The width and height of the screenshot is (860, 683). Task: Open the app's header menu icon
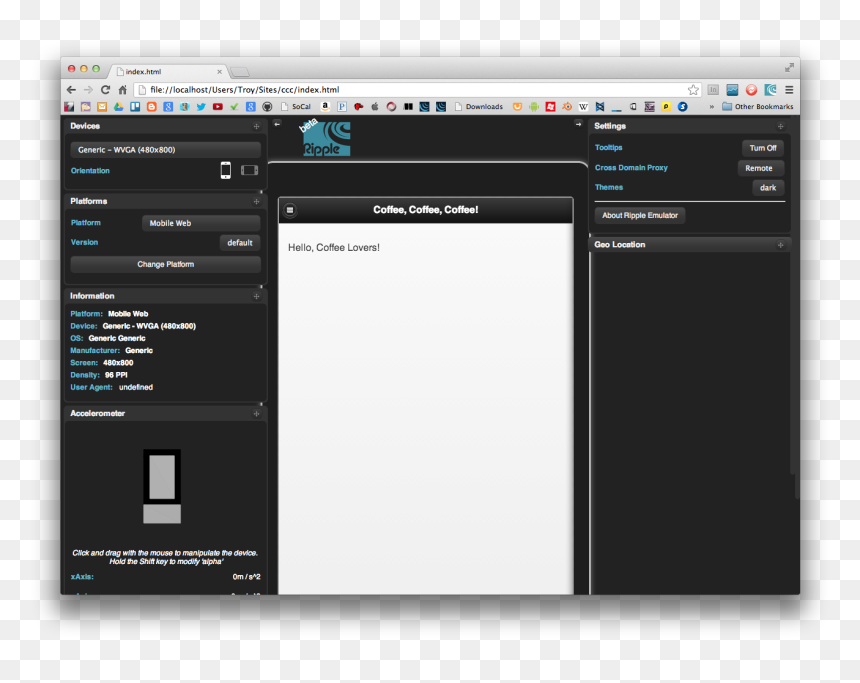290,210
